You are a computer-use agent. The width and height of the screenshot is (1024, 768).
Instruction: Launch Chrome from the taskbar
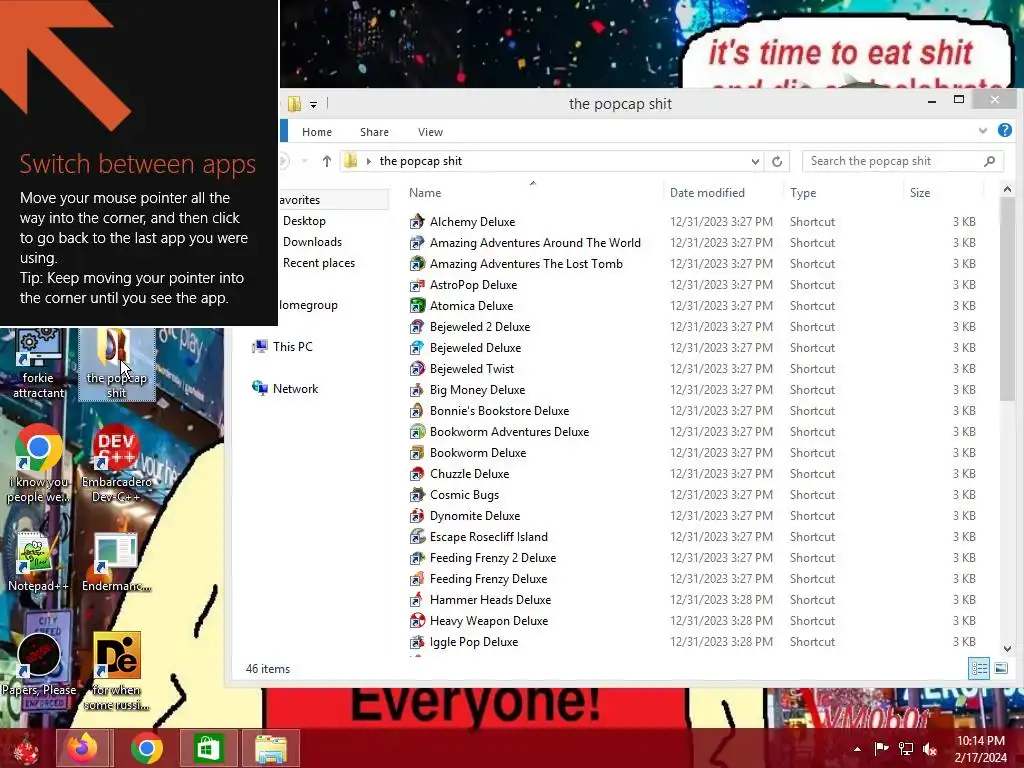tap(146, 748)
